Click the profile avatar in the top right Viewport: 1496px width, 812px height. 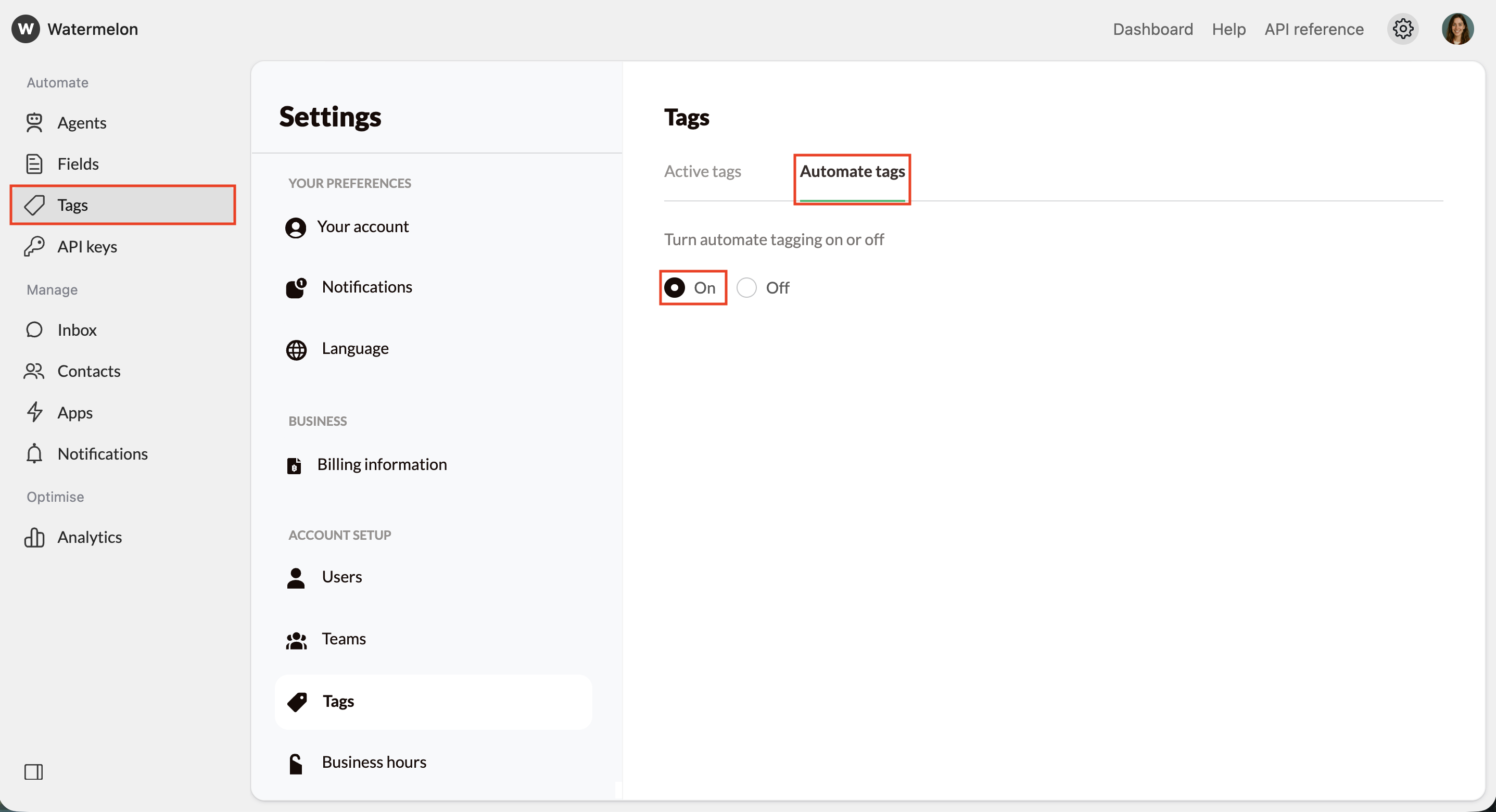(1457, 29)
